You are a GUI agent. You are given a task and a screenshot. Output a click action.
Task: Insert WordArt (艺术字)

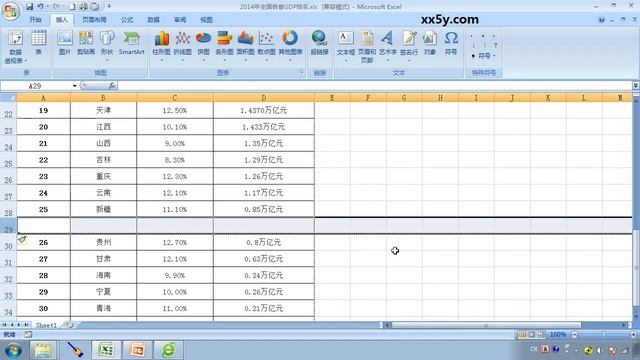tap(388, 46)
